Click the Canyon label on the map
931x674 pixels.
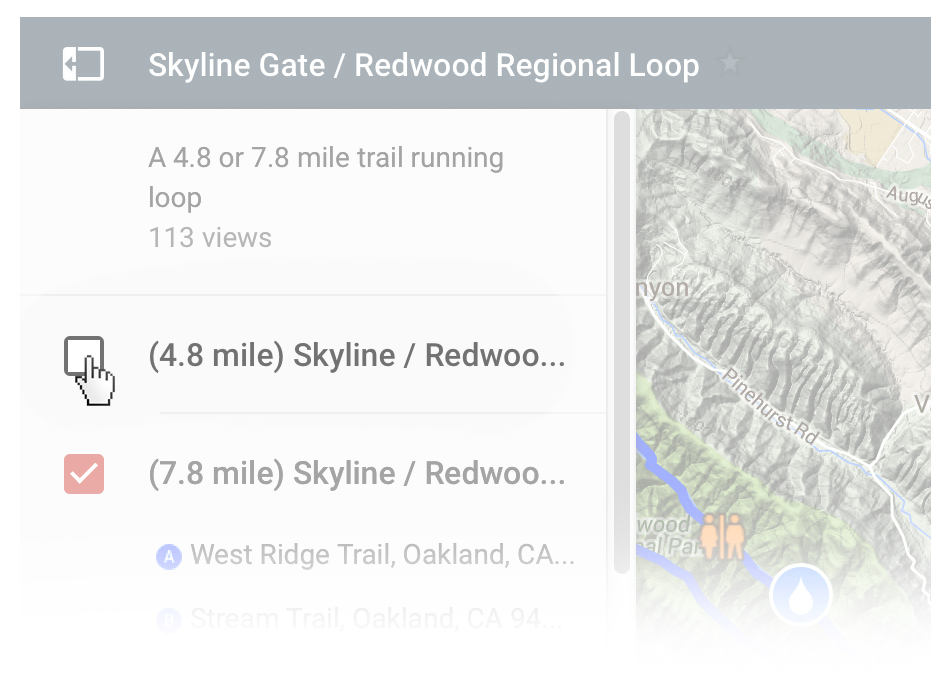(x=663, y=289)
